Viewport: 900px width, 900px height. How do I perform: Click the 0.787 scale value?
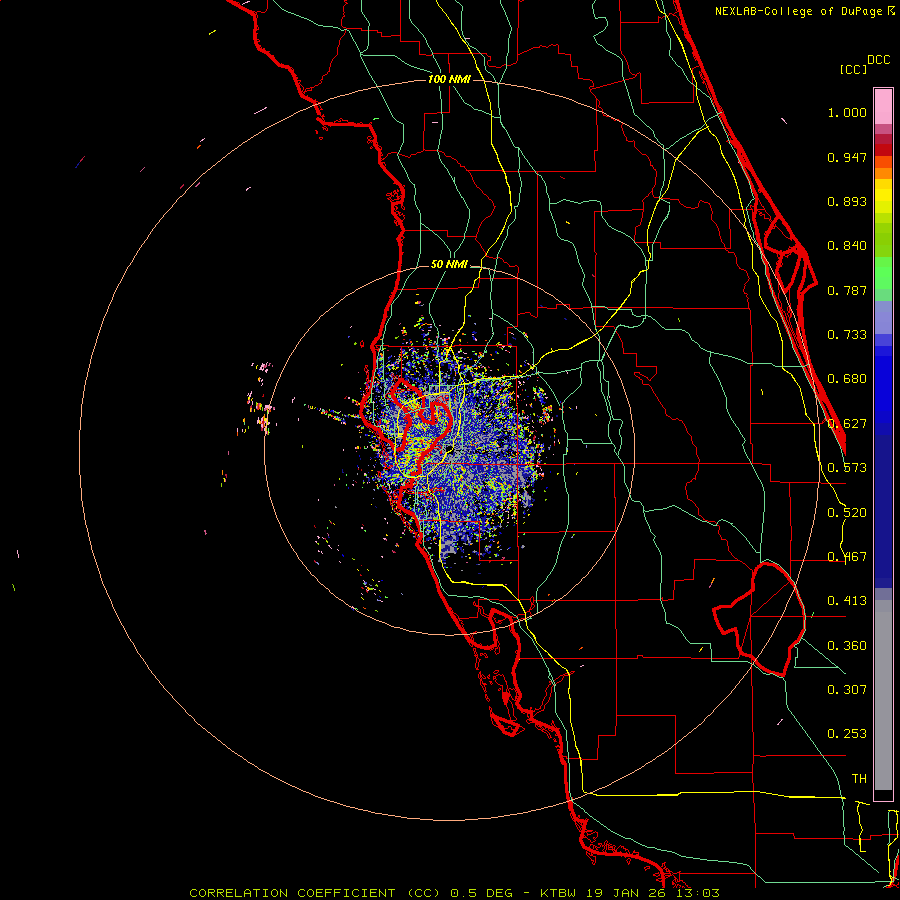click(847, 290)
